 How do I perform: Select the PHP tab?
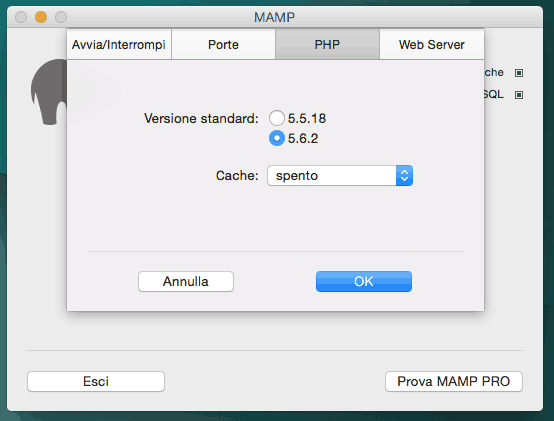327,45
